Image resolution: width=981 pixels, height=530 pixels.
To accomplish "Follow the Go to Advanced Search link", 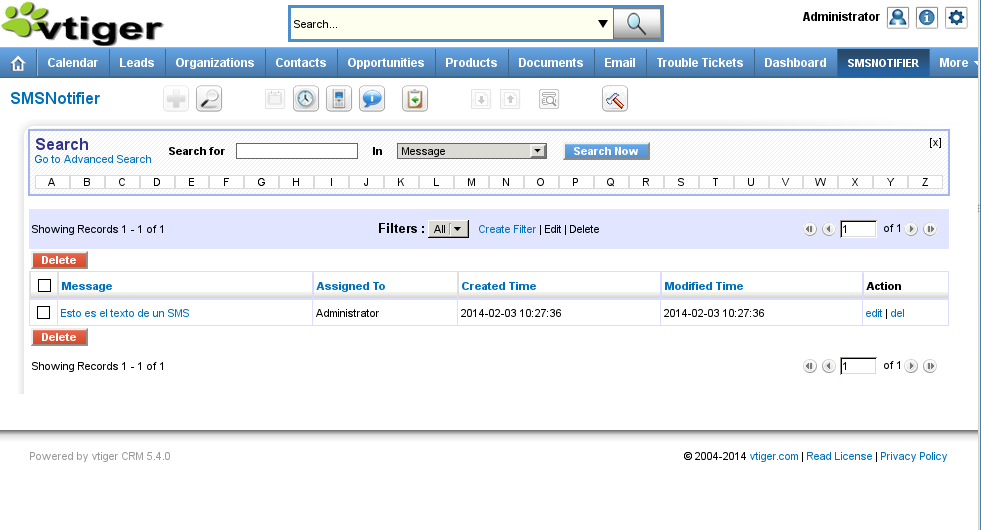I will pyautogui.click(x=93, y=160).
